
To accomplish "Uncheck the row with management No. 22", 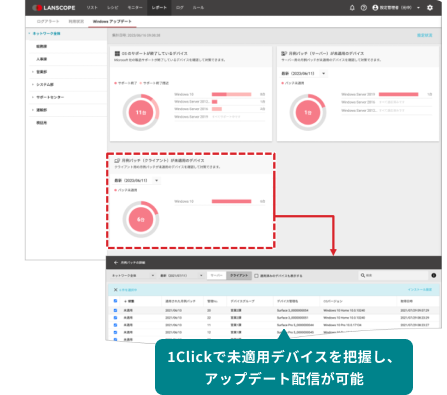I will 115,318.
